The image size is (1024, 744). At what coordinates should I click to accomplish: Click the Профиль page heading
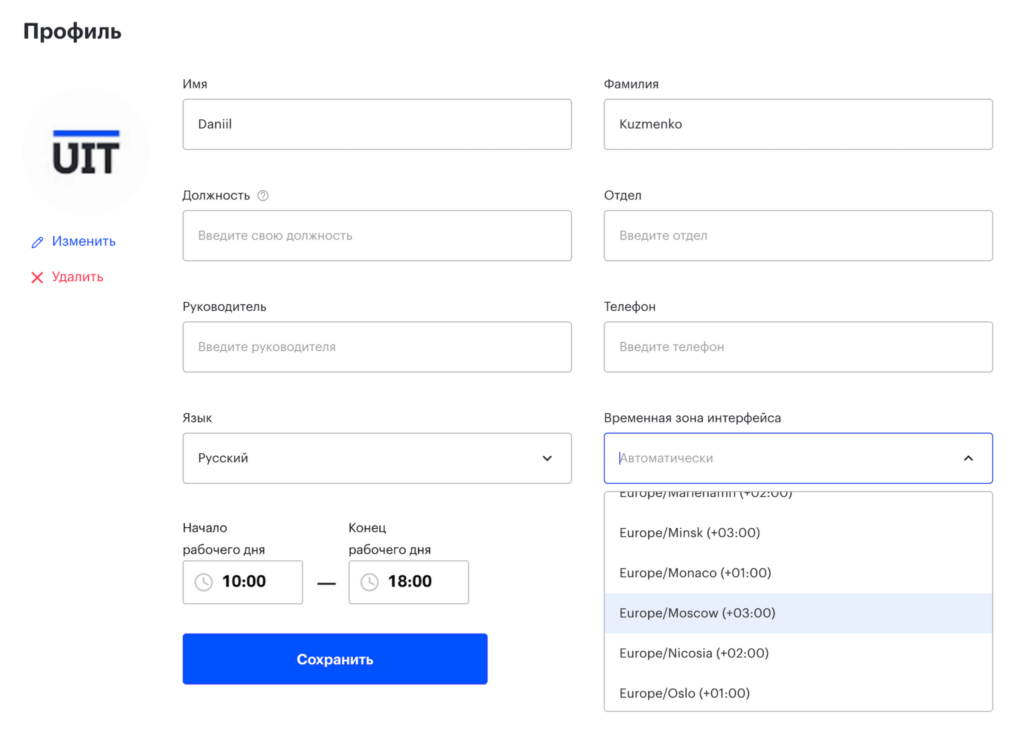pyautogui.click(x=72, y=31)
